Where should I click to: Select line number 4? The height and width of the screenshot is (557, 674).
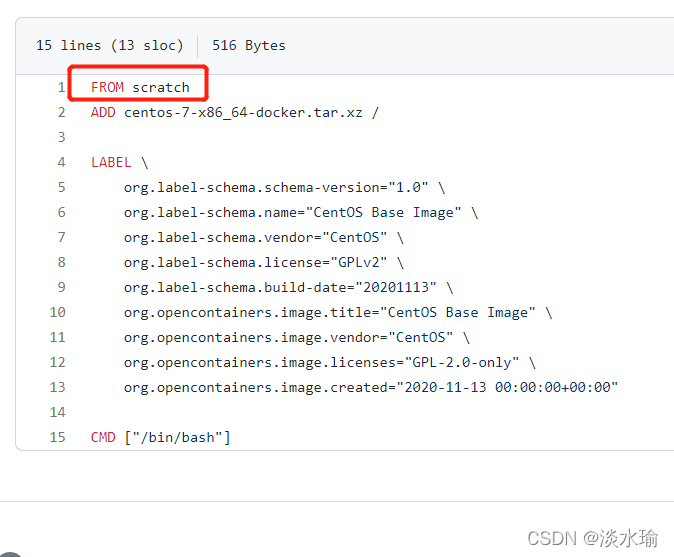coord(61,162)
